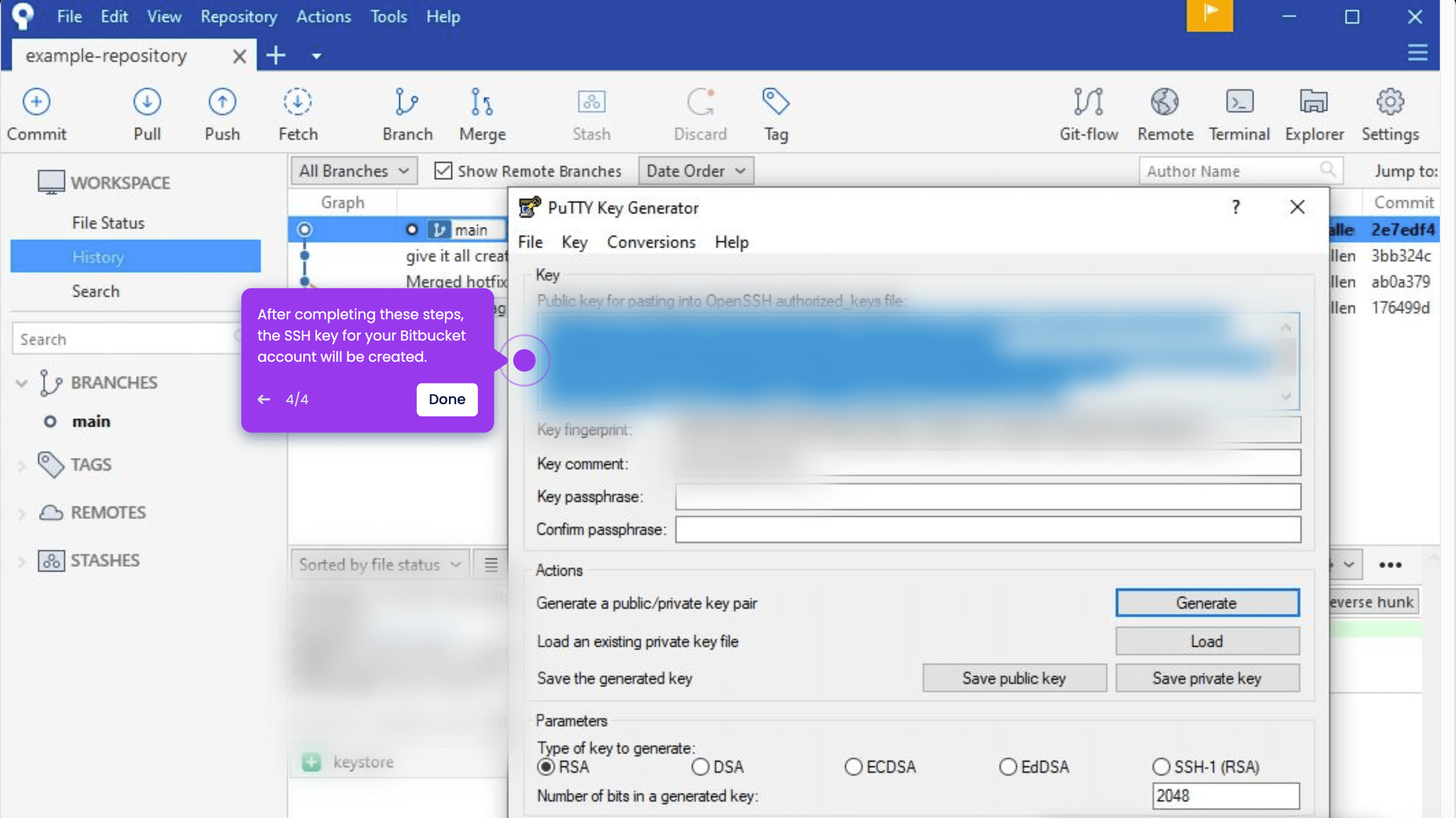Screen dimensions: 1456x818
Task: Open the Repository menu
Action: [x=239, y=16]
